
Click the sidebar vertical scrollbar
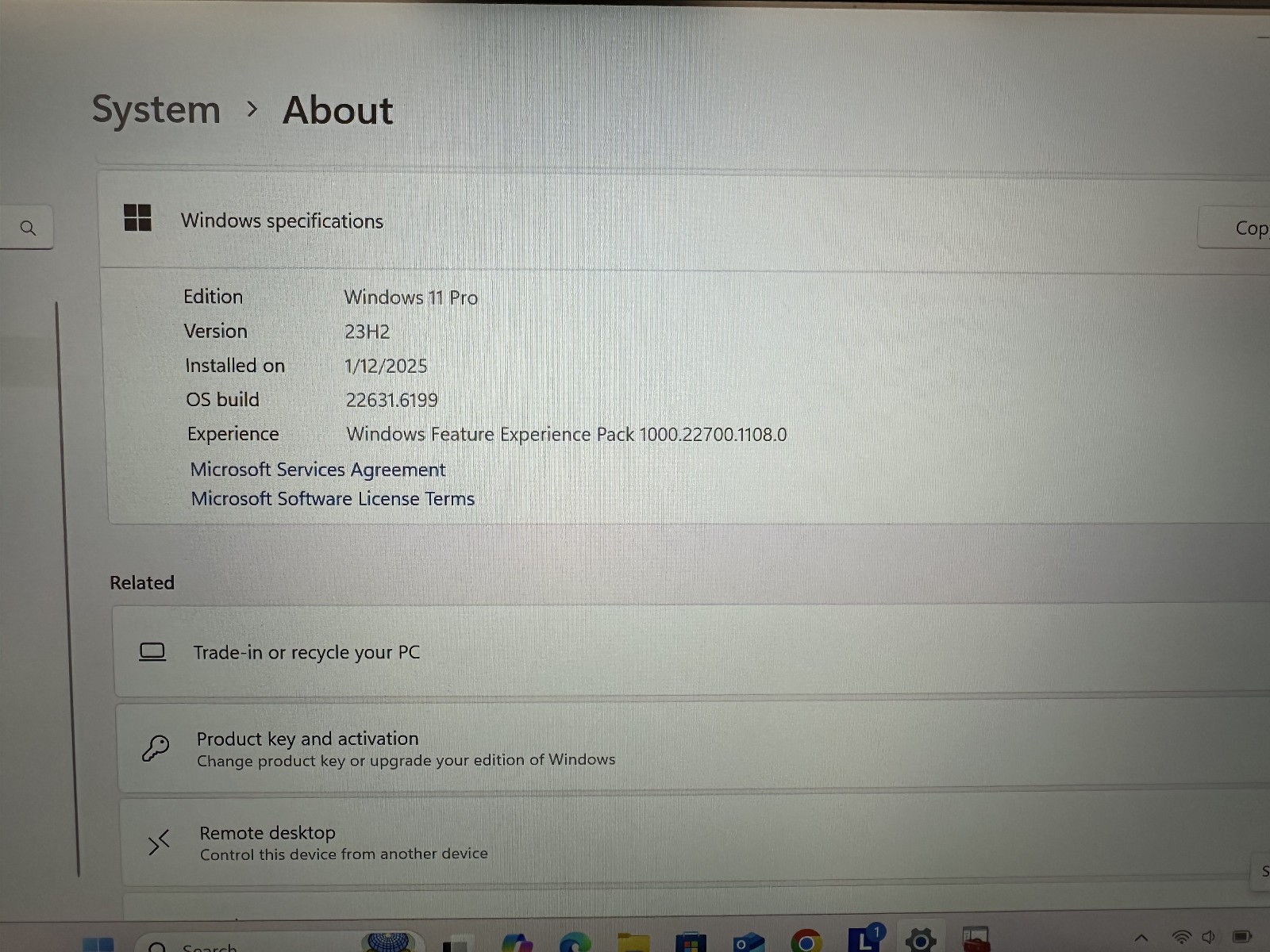(67, 589)
